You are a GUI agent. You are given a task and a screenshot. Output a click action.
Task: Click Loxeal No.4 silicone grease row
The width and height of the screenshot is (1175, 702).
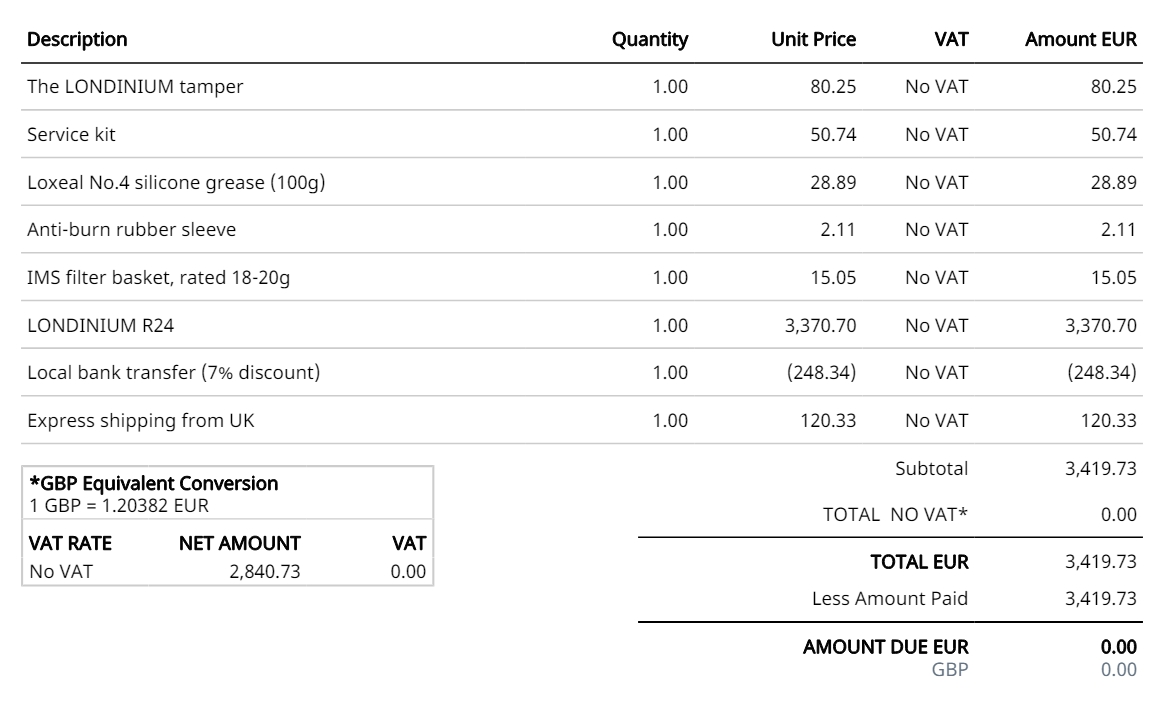[176, 182]
